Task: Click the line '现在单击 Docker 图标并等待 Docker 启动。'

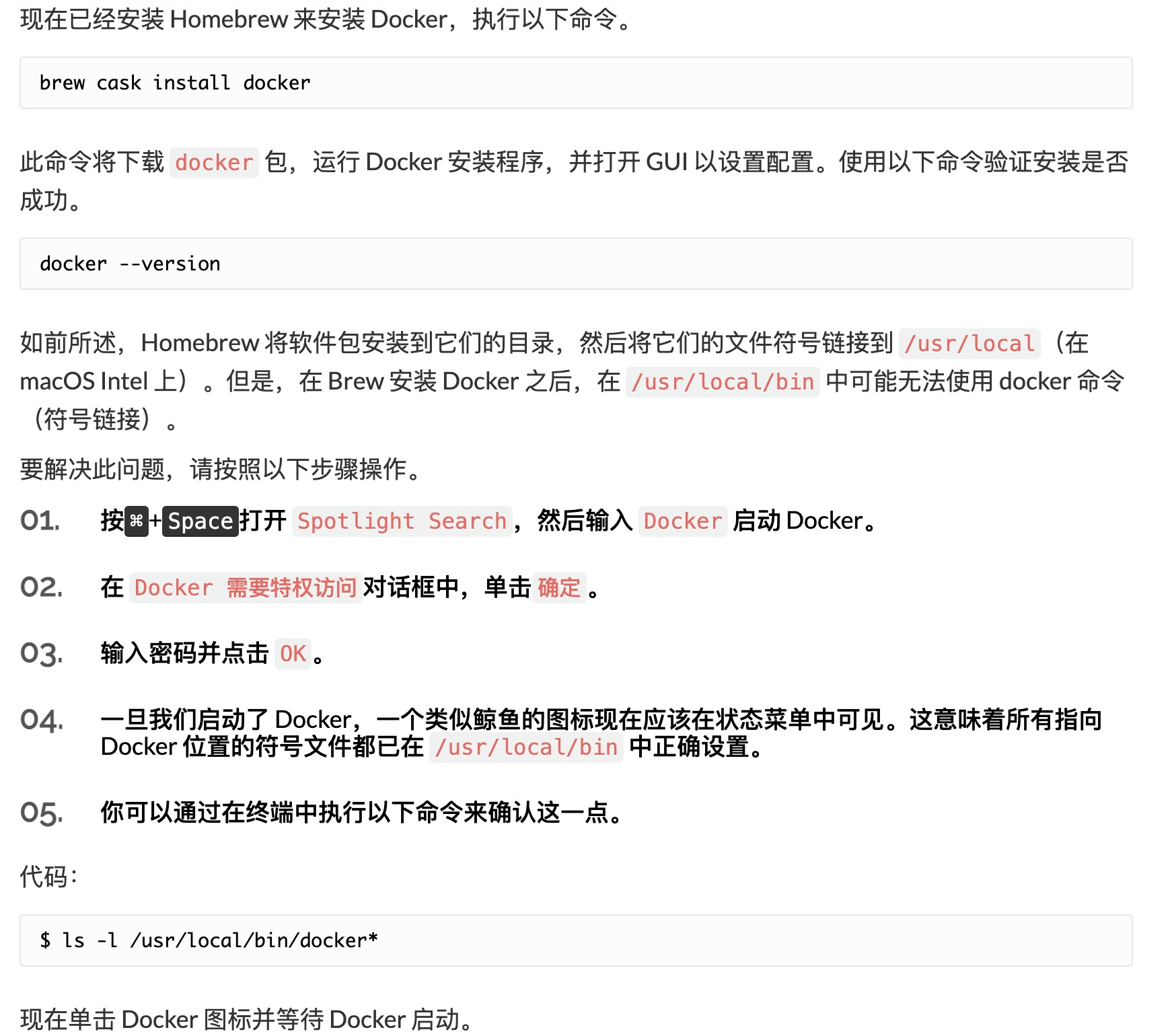Action: (x=246, y=1020)
